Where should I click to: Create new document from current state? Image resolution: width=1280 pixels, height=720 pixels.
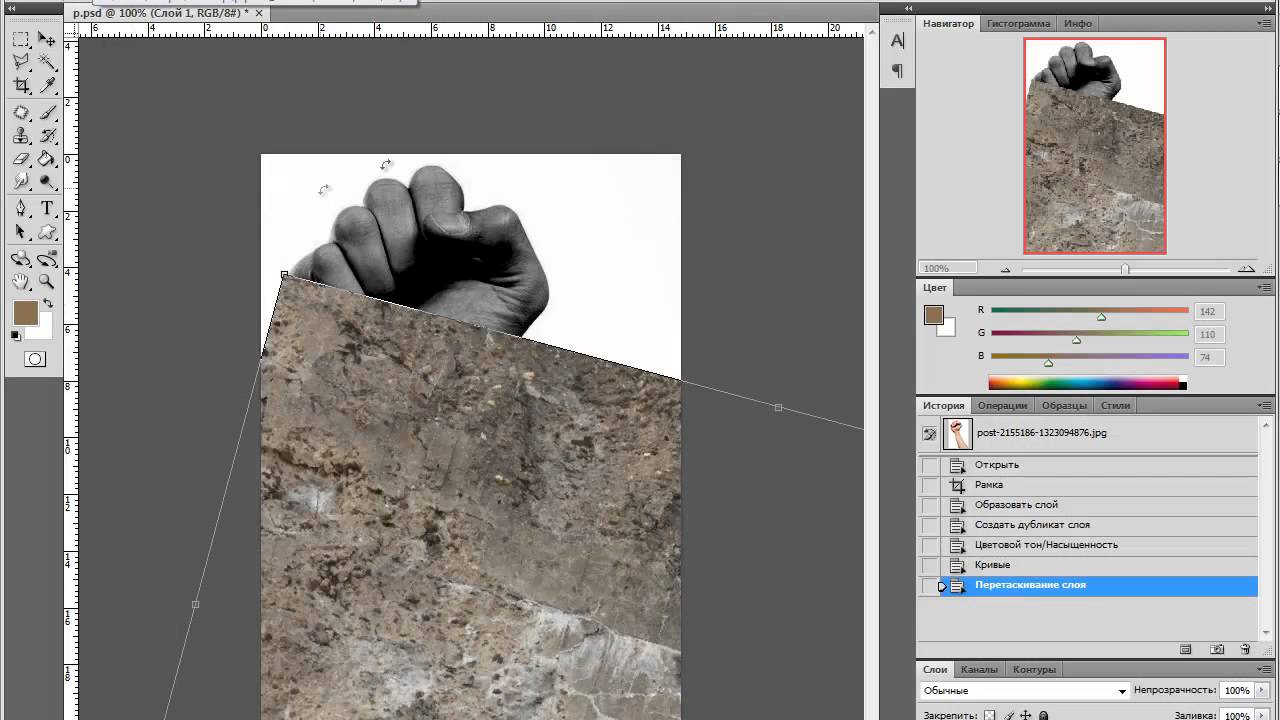click(x=1185, y=649)
